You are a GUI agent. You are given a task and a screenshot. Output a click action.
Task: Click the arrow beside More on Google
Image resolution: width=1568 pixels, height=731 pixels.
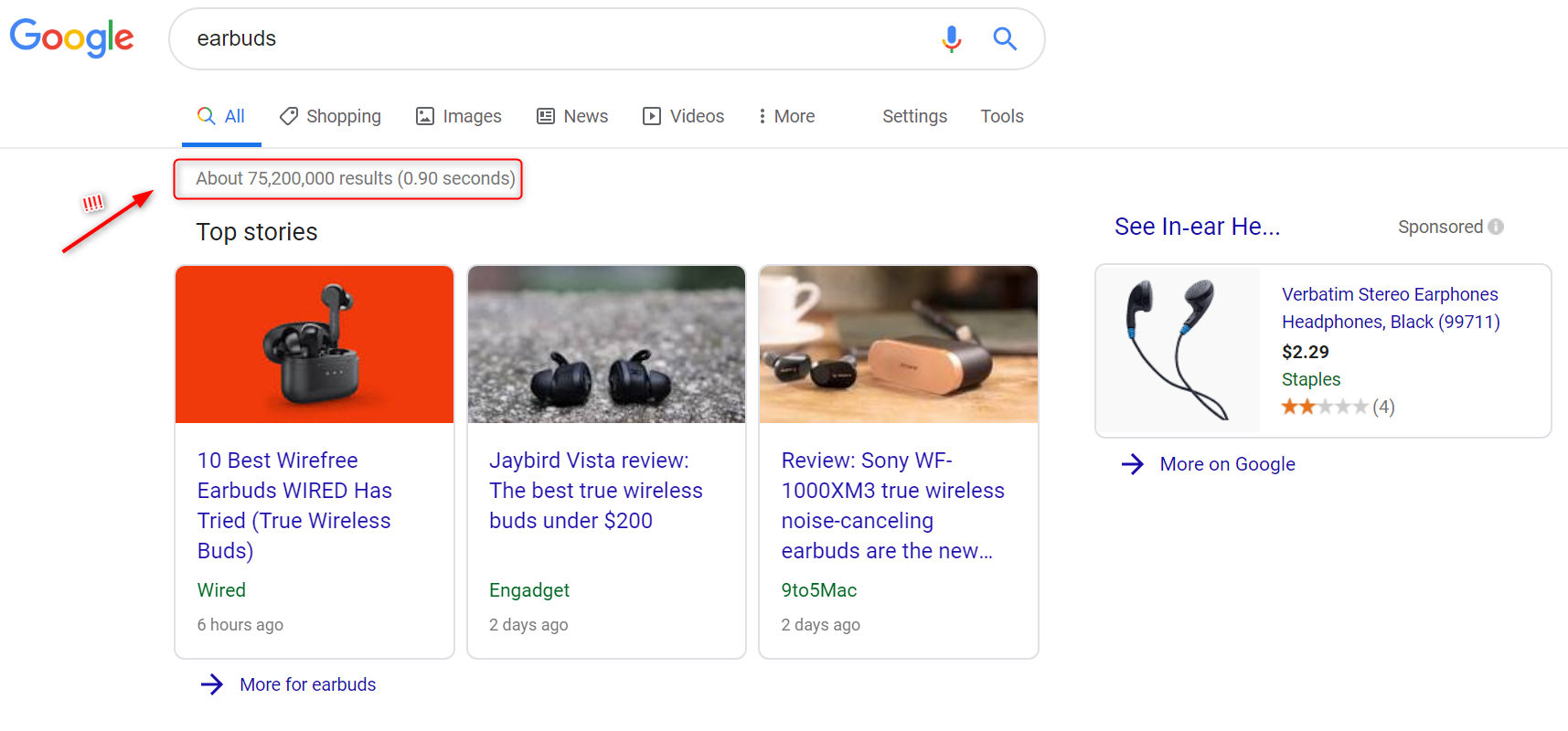1133,464
